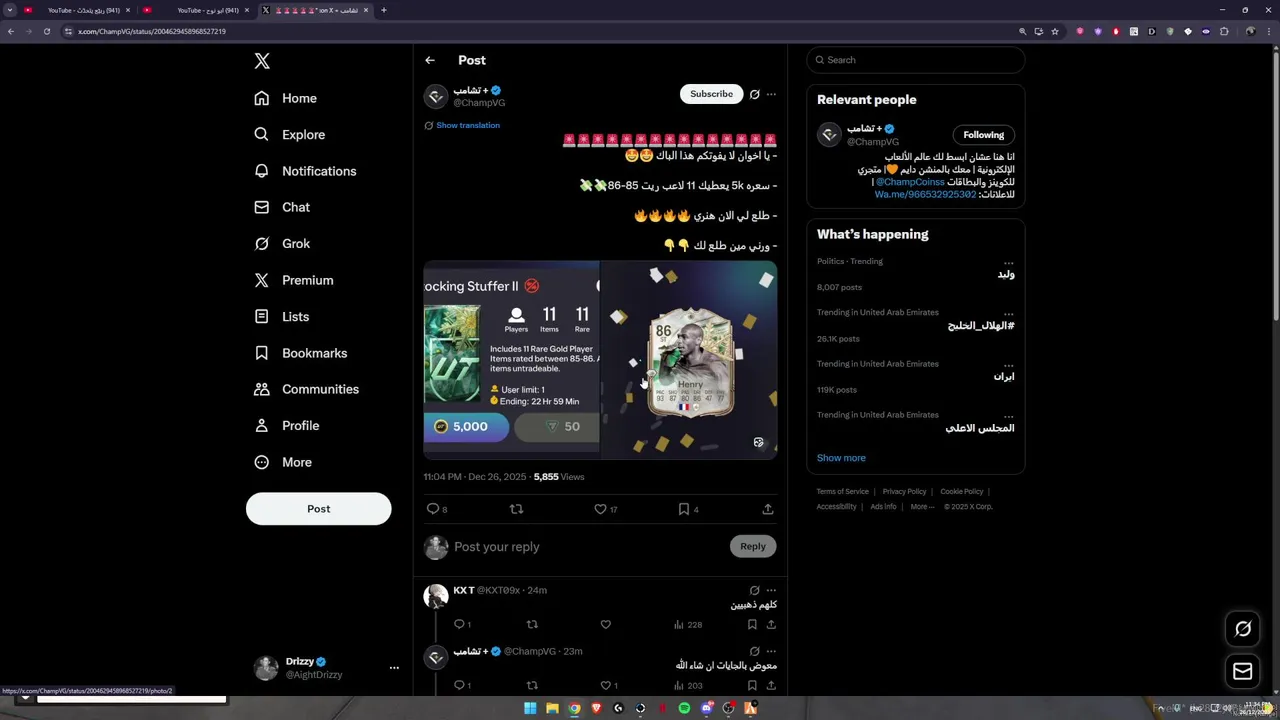Screen dimensions: 1280x720
Task: Switch to the first YouTube browser tab
Action: coord(76,10)
